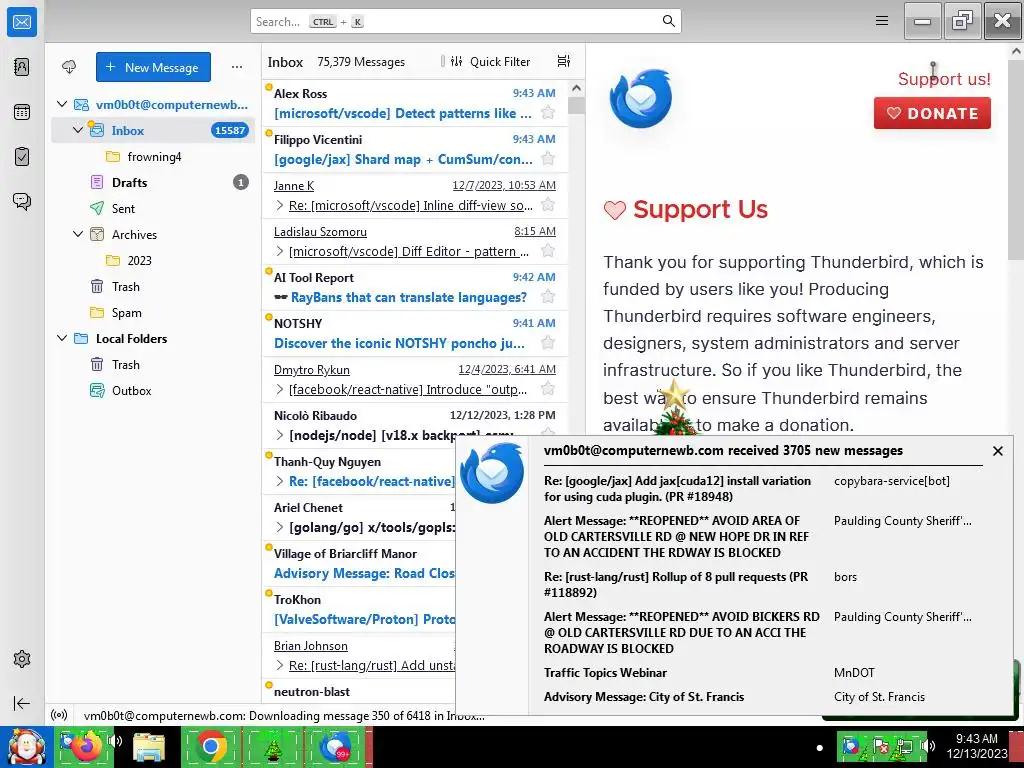Screen dimensions: 1024x768
Task: Open the City of St. Francis advisory
Action: (644, 697)
